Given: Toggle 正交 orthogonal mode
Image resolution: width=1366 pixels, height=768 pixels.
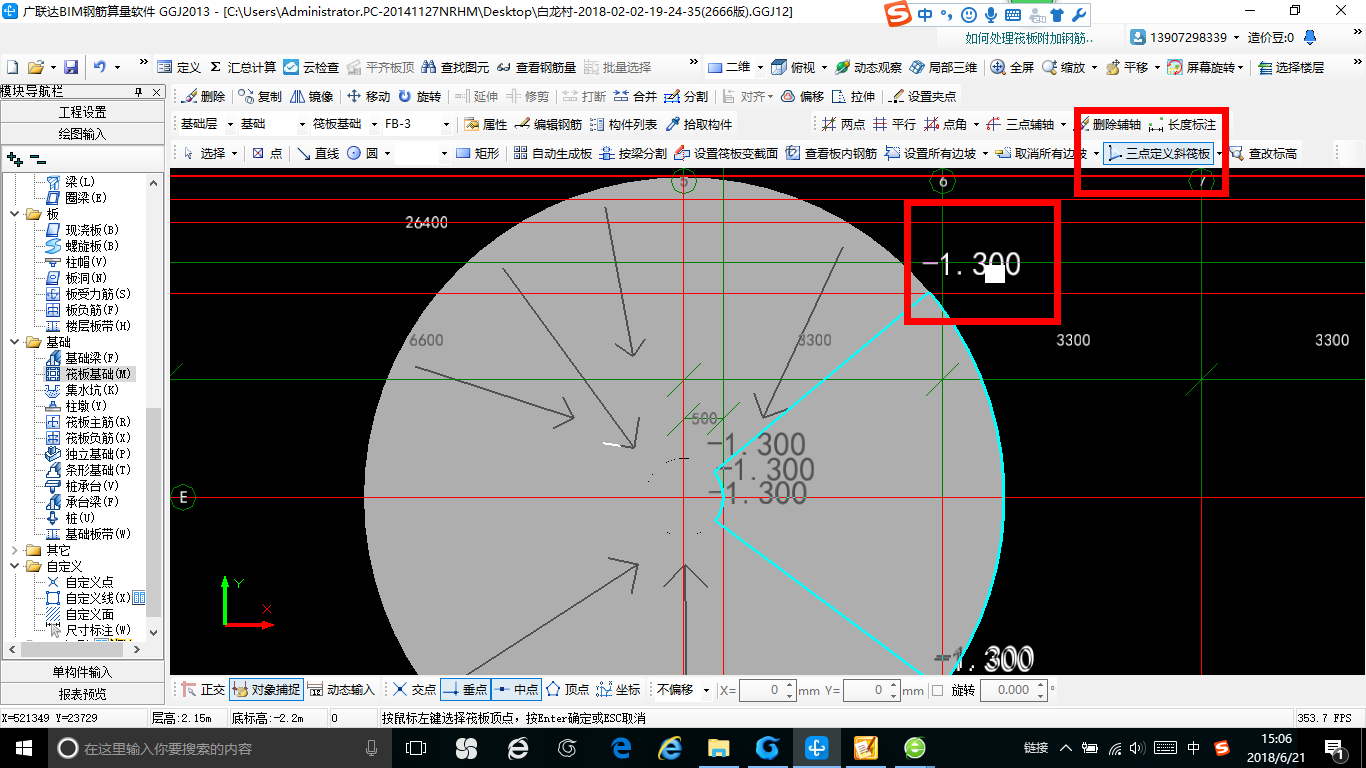Looking at the screenshot, I should [203, 690].
